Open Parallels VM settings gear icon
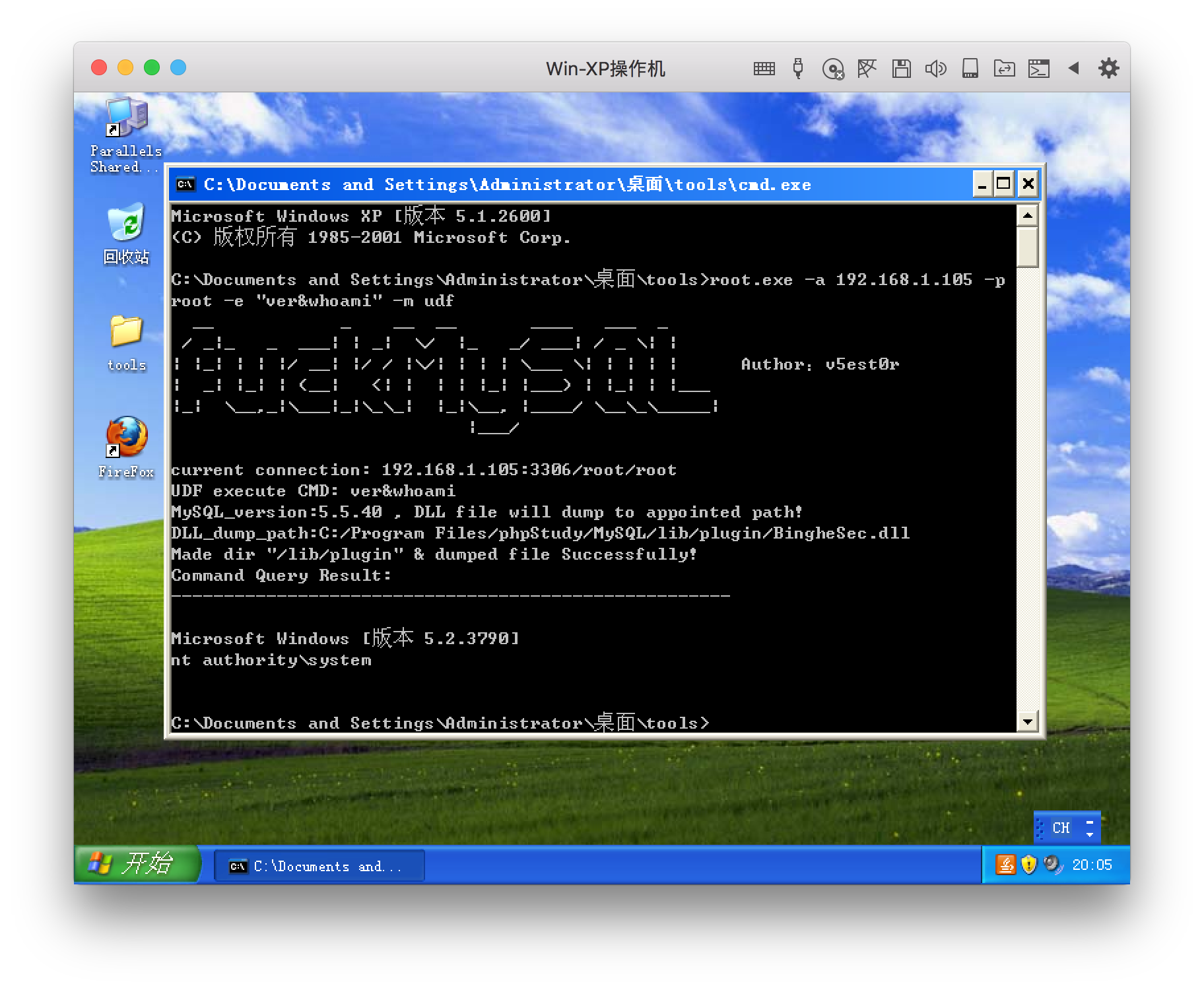 coord(1108,68)
